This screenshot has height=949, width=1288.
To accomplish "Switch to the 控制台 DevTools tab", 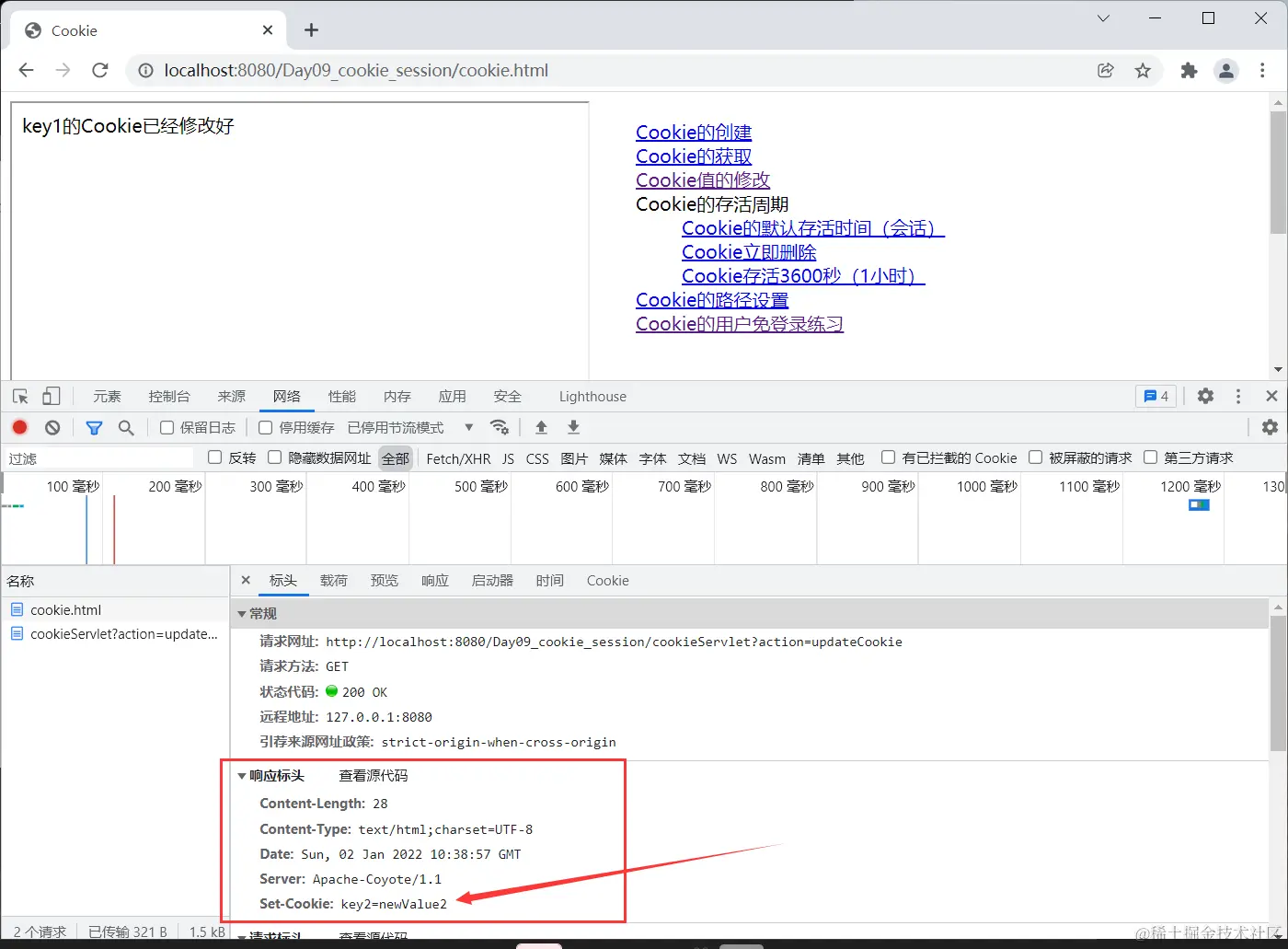I will (x=169, y=397).
